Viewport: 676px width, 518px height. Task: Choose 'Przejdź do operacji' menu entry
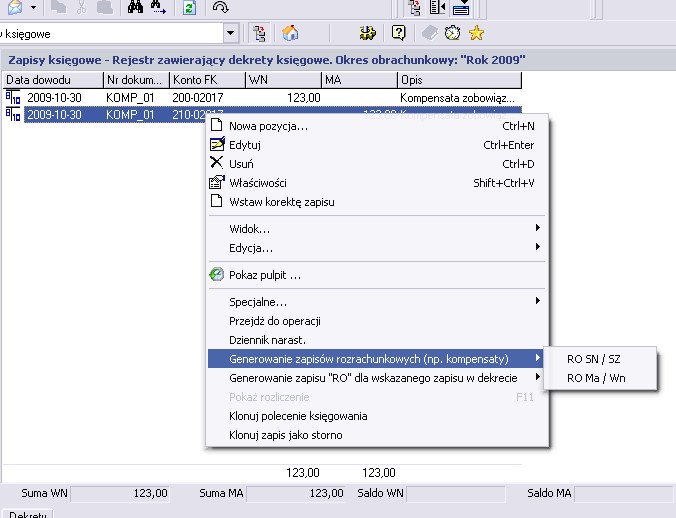click(377, 321)
